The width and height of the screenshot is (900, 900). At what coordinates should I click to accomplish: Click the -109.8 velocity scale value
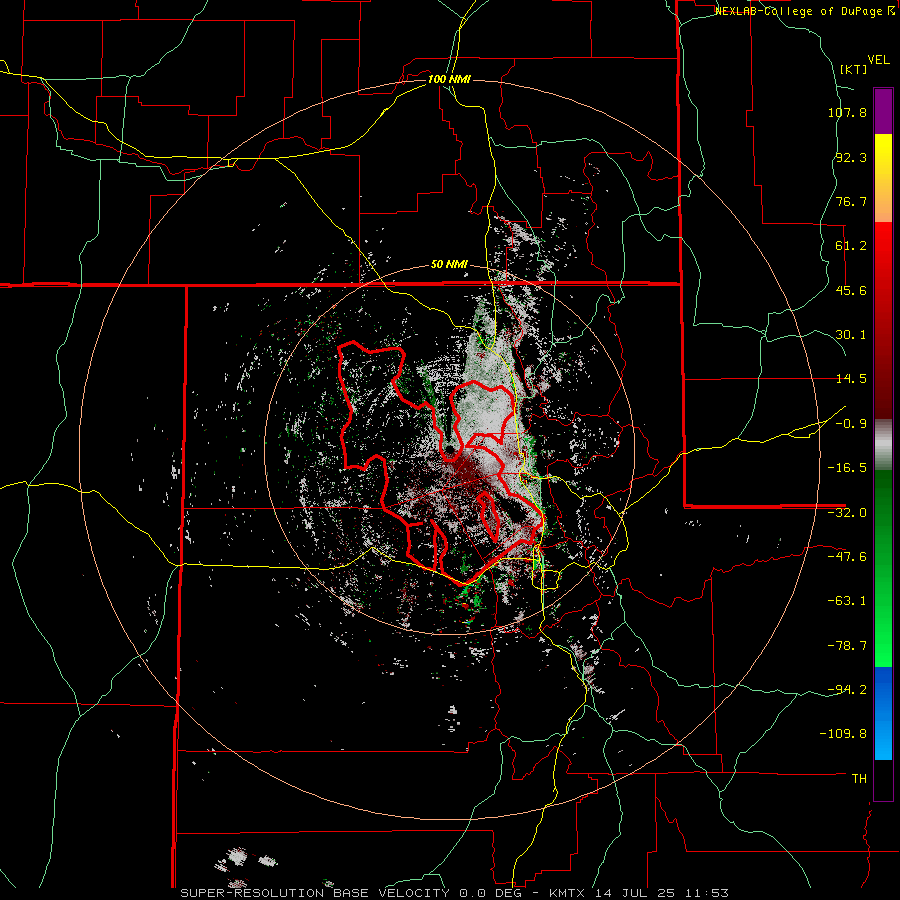[844, 734]
